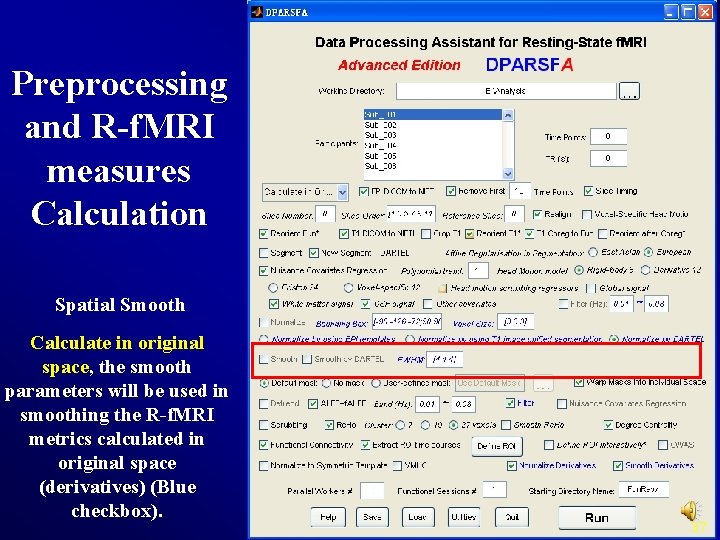Click the Utilities button
Viewport: 720px width, 540px height.
[464, 517]
